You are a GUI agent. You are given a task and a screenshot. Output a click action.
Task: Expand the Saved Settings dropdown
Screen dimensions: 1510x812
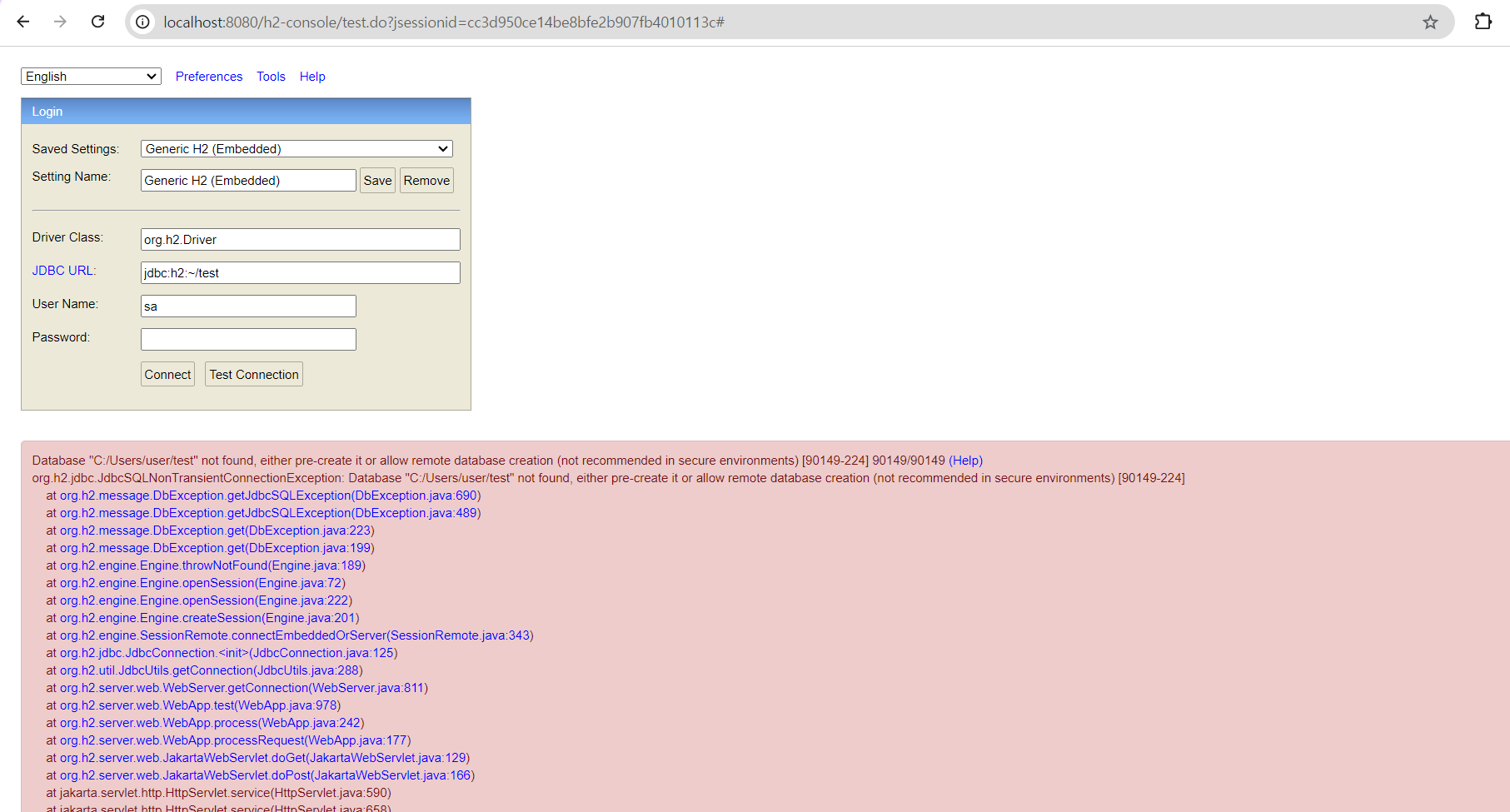click(x=297, y=149)
